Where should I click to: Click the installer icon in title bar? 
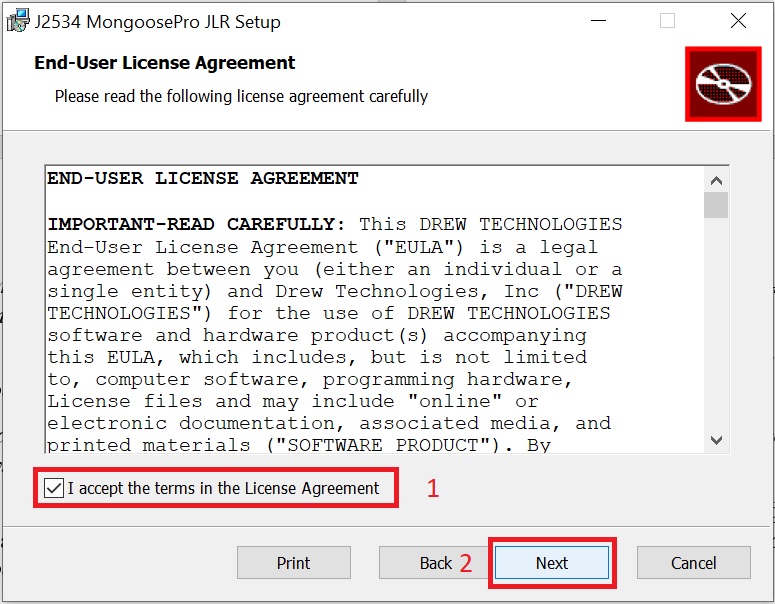[x=18, y=21]
